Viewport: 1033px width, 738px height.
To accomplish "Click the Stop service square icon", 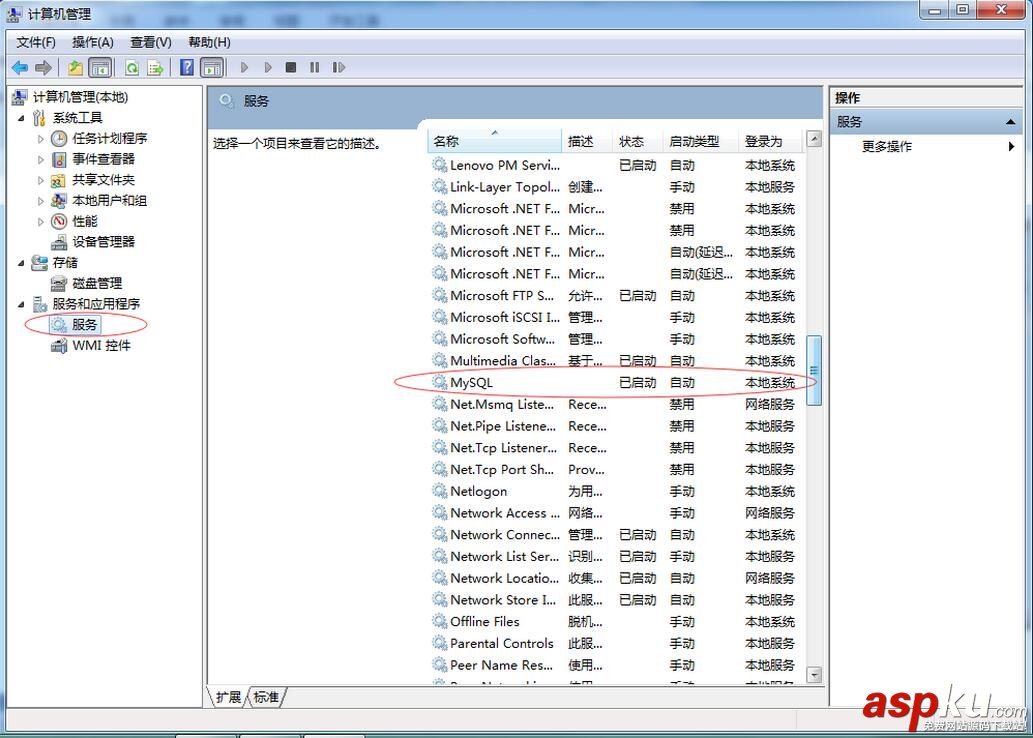I will (291, 67).
